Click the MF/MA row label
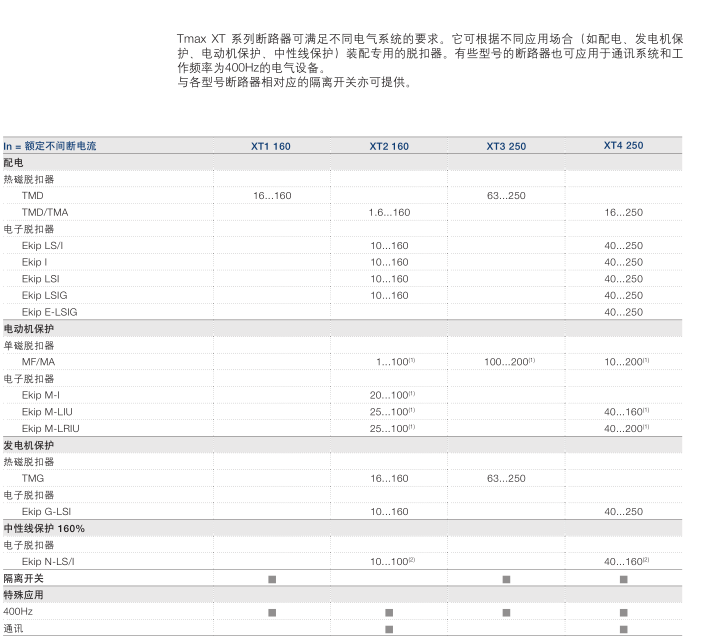The height and width of the screenshot is (638, 708). (38, 362)
